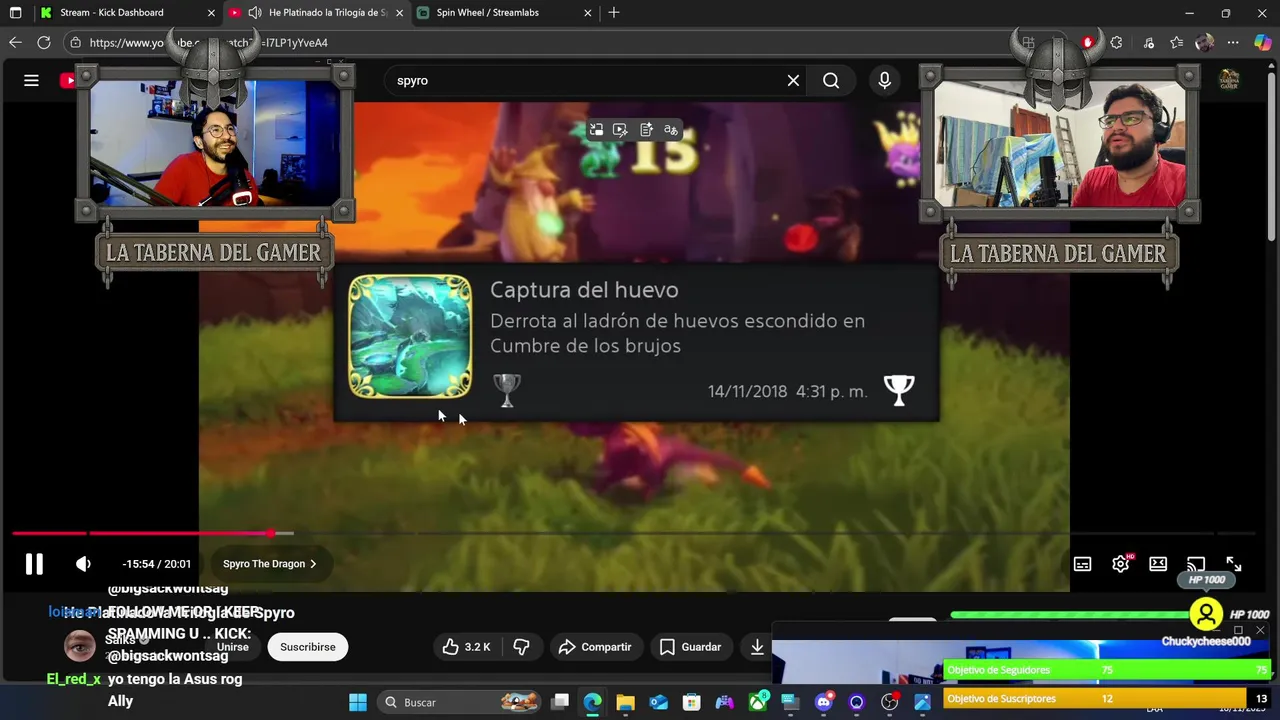Open Discord from the taskbar

click(823, 702)
